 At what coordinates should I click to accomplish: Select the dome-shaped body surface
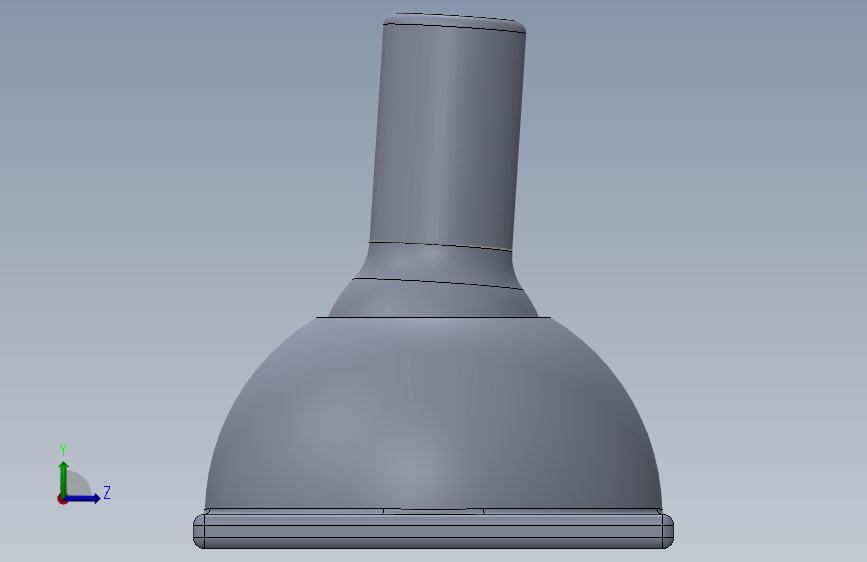tap(434, 415)
